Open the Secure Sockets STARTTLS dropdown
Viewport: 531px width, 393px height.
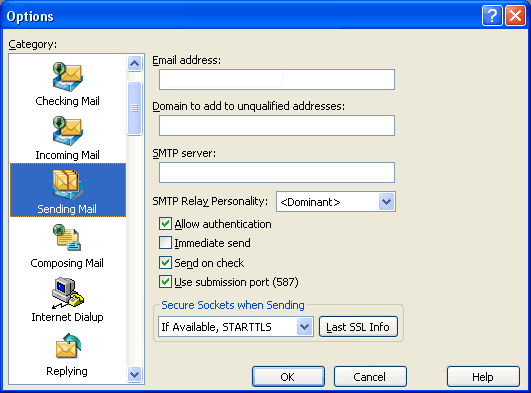point(304,327)
